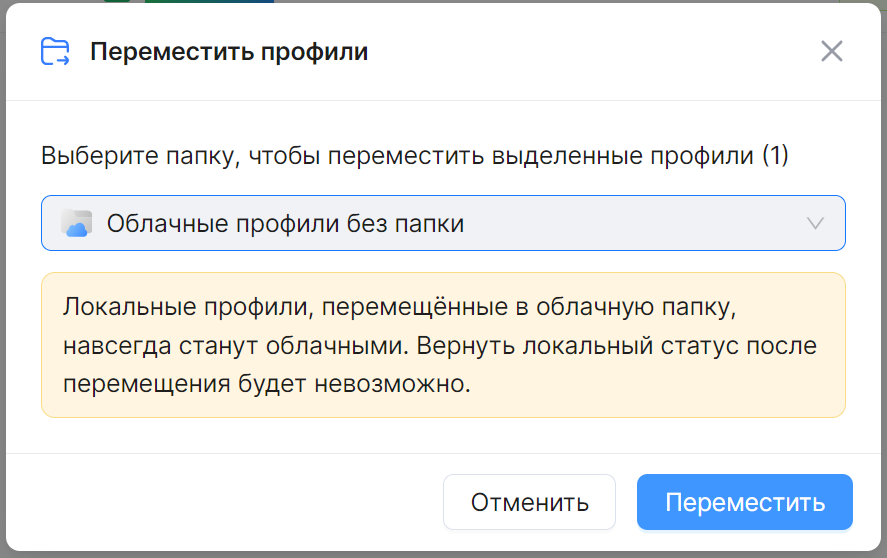Close the Переместить профили dialog with the X

(x=831, y=52)
